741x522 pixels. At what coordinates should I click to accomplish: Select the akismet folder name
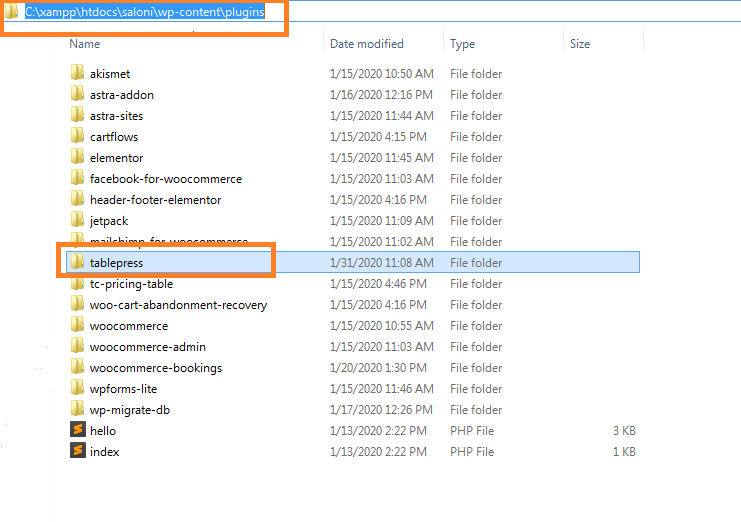(x=110, y=74)
